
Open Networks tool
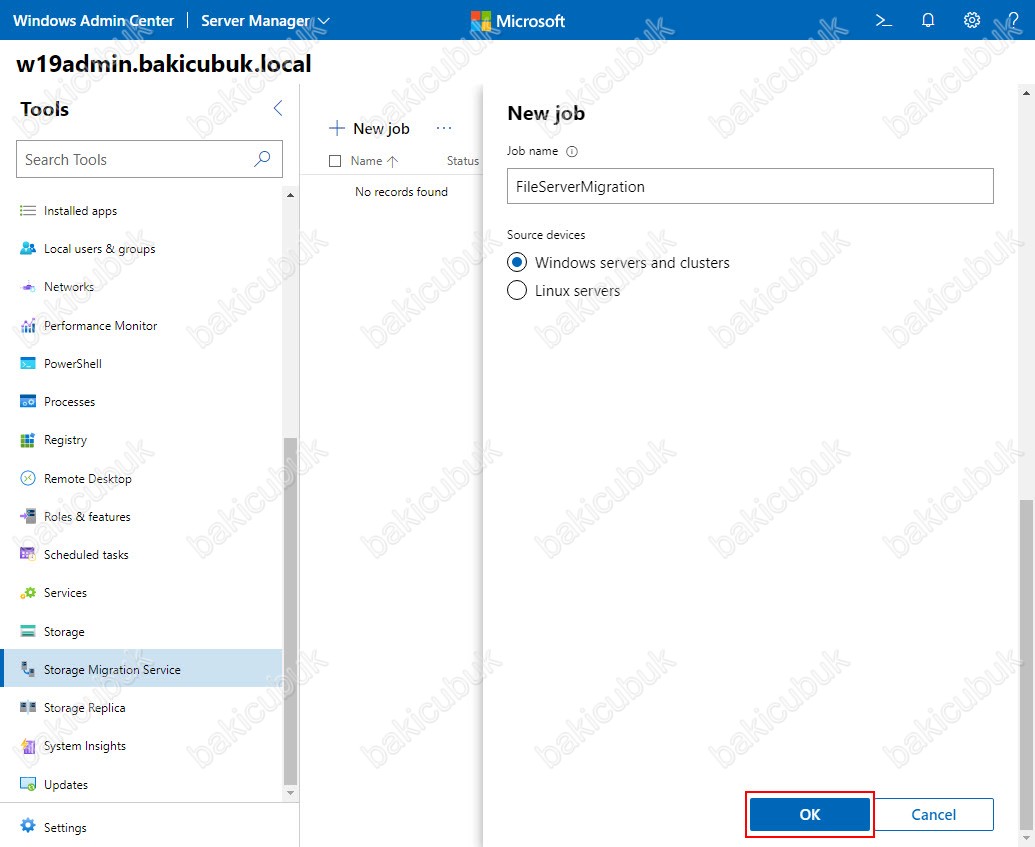coord(143,287)
